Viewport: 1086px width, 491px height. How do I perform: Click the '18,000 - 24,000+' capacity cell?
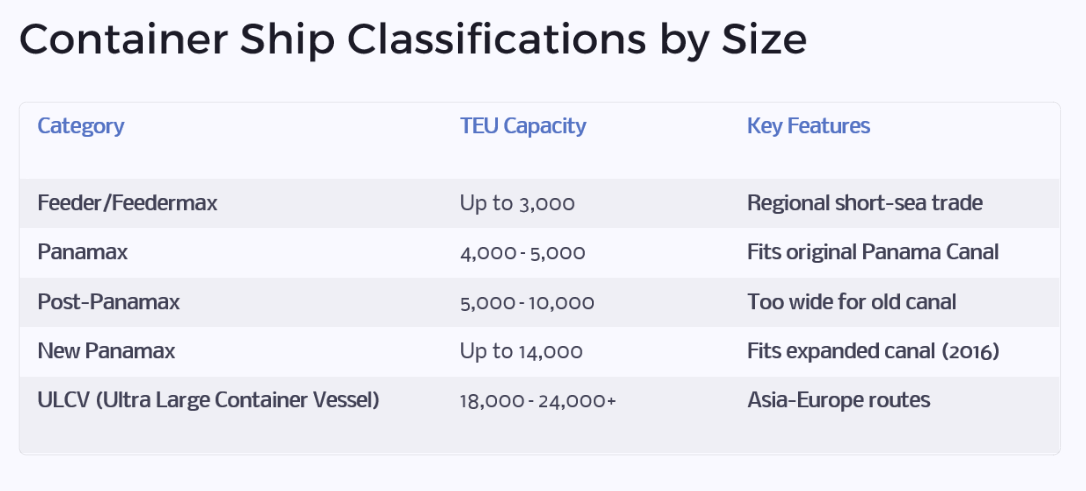point(538,400)
